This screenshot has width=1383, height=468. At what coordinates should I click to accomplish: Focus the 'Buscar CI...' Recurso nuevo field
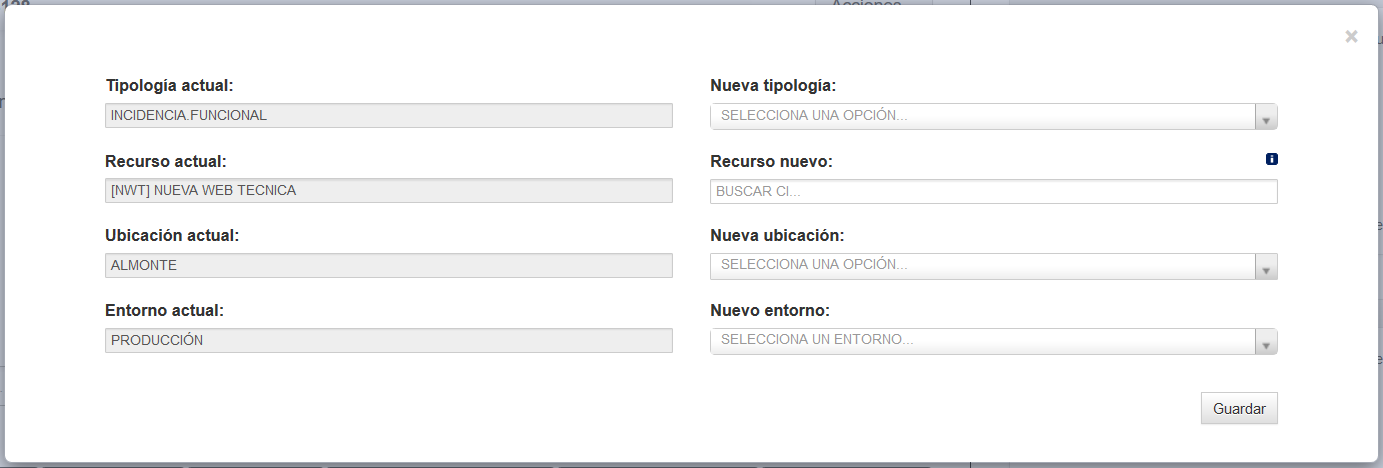click(994, 191)
